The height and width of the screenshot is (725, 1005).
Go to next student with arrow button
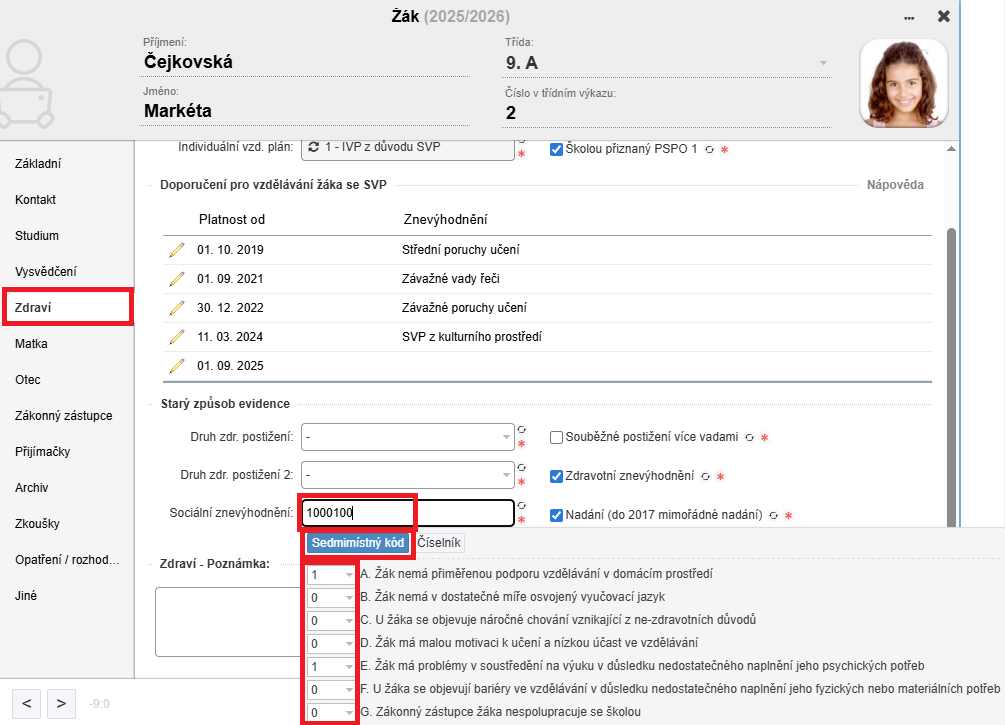coord(61,703)
